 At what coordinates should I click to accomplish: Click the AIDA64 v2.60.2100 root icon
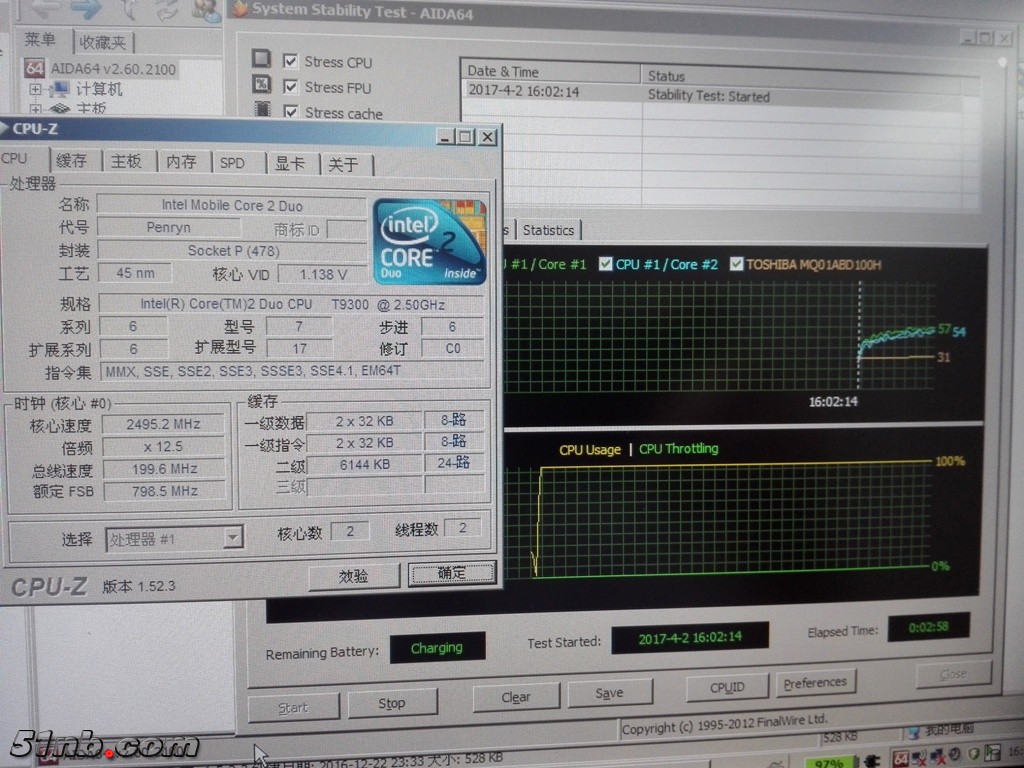tap(35, 69)
